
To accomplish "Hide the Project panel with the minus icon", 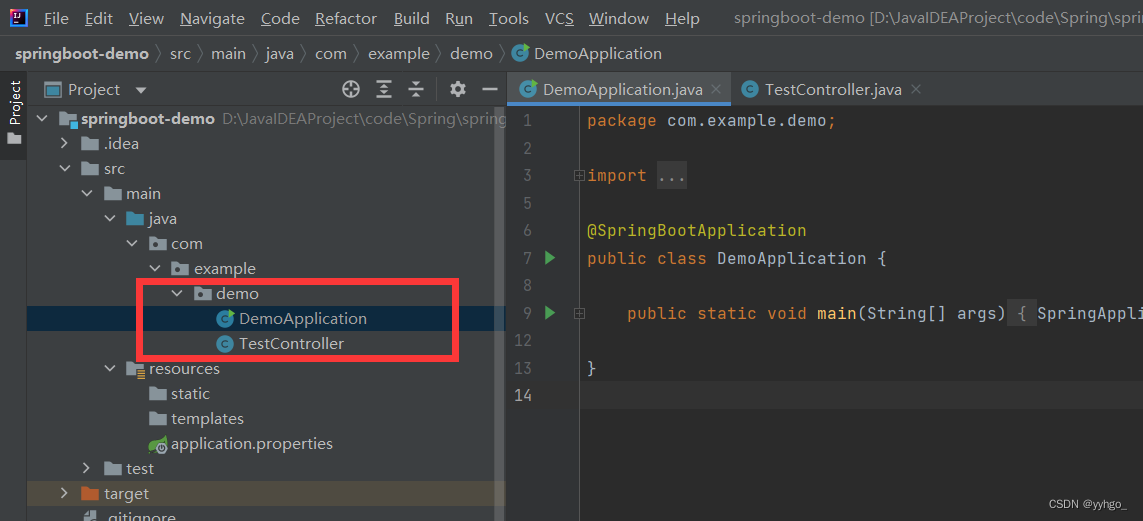I will [x=489, y=90].
